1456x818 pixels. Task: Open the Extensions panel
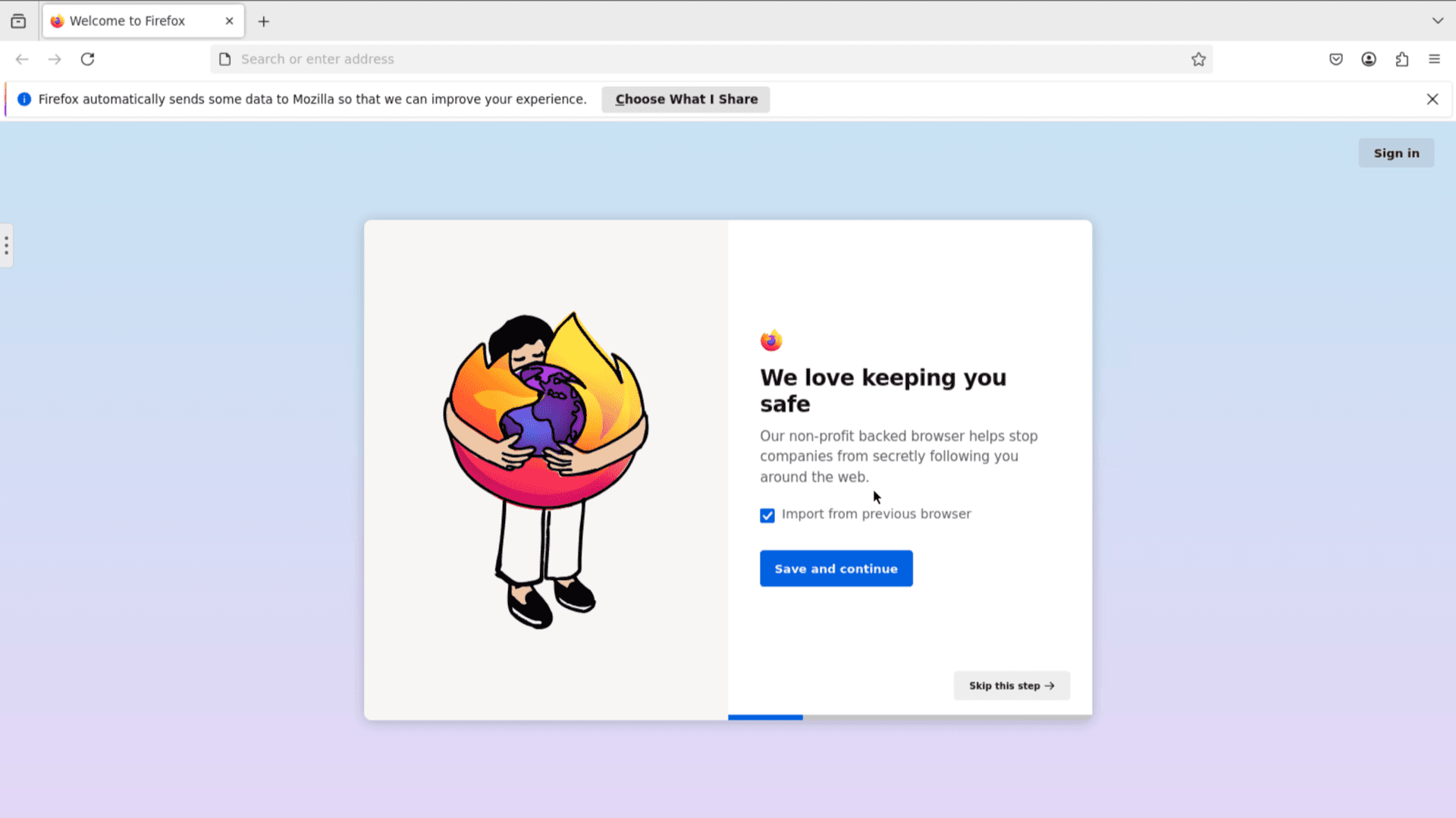1402,59
